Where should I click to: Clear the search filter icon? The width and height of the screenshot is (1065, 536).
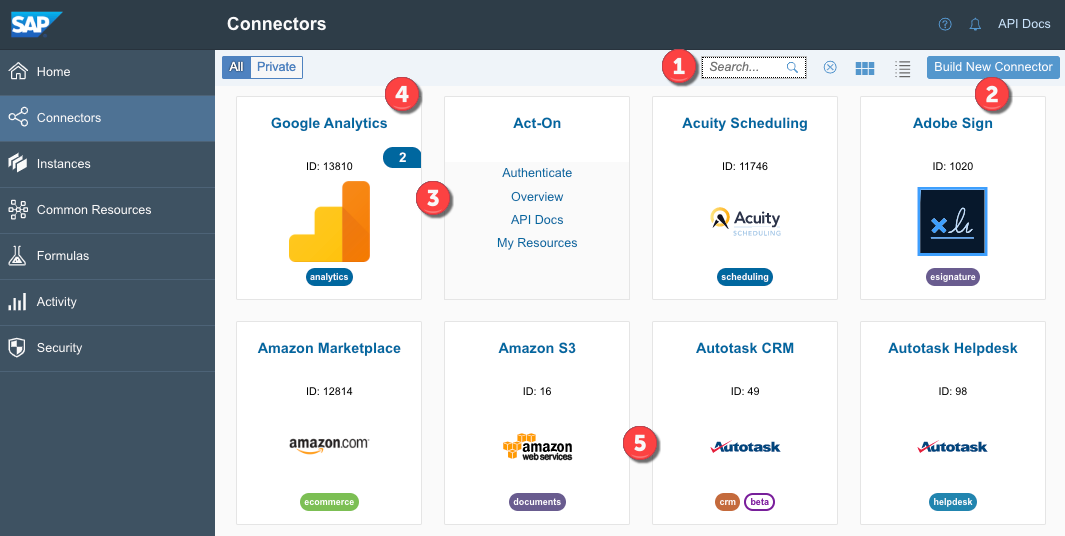tap(830, 68)
